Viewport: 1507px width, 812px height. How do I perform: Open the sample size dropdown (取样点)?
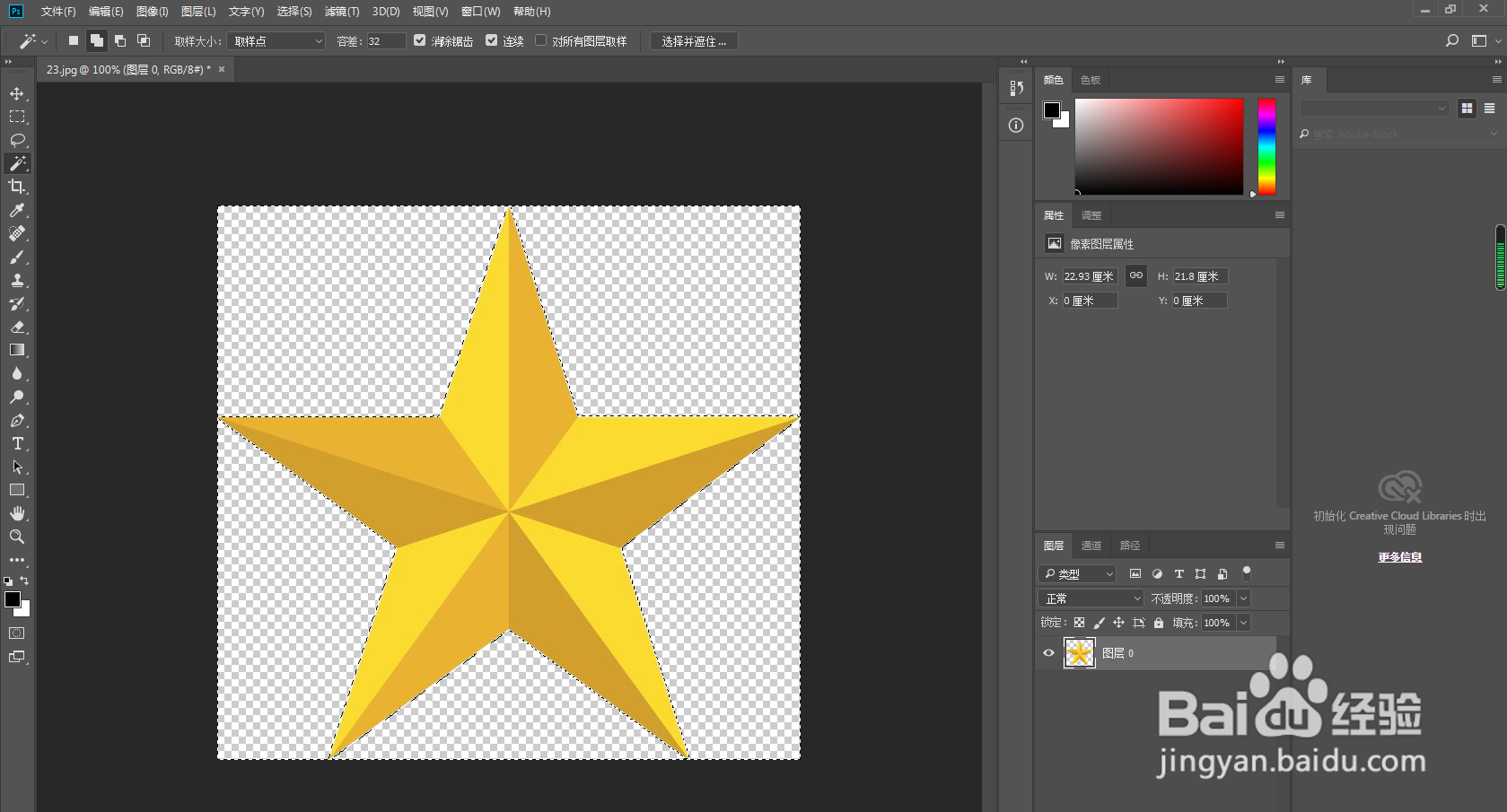pos(276,41)
